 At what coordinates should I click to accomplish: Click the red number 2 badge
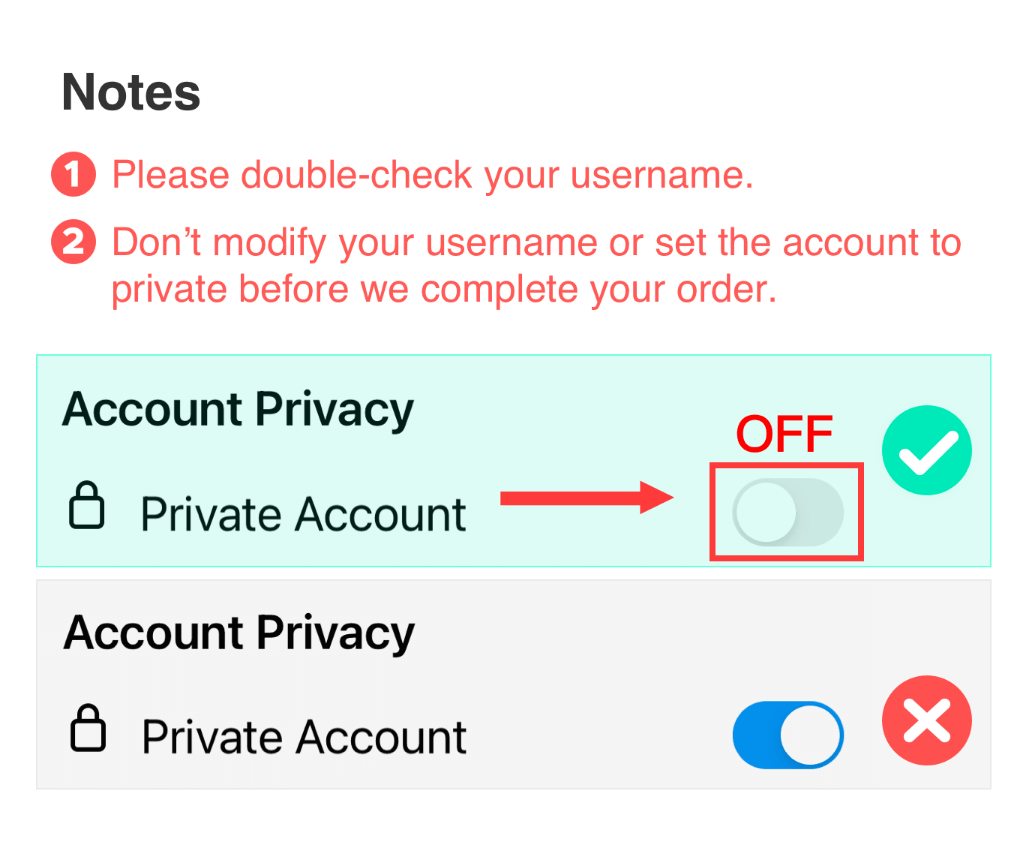[73, 243]
